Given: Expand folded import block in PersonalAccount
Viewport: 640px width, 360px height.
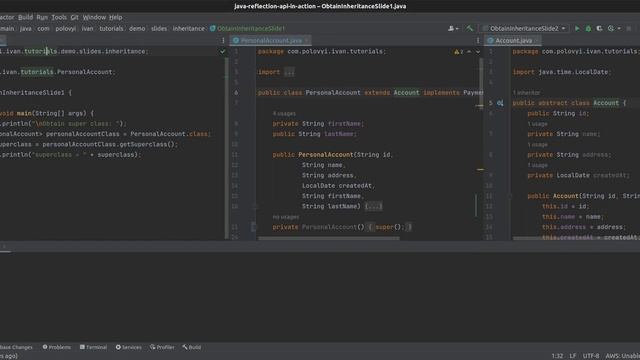Looking at the screenshot, I should (x=289, y=72).
